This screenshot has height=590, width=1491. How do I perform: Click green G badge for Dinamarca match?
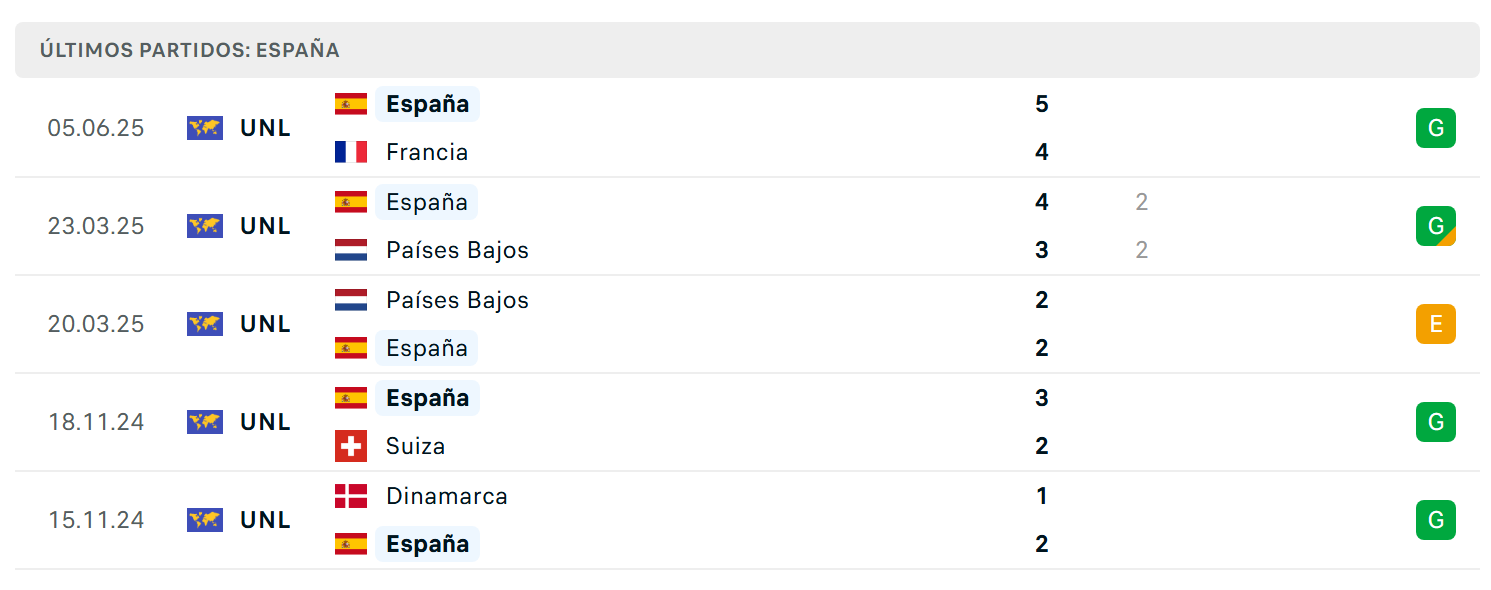coord(1436,520)
